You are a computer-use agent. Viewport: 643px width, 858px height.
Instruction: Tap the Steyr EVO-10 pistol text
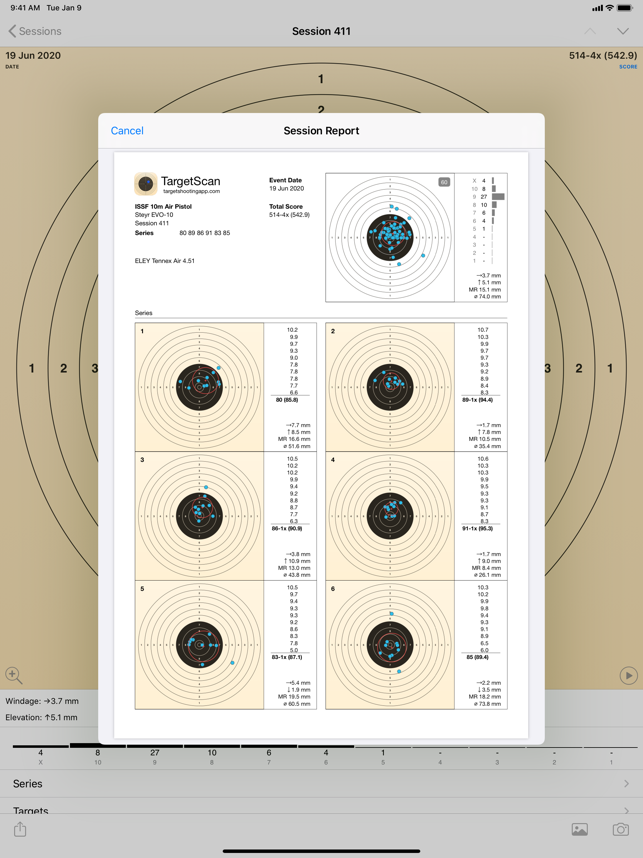[x=154, y=215]
